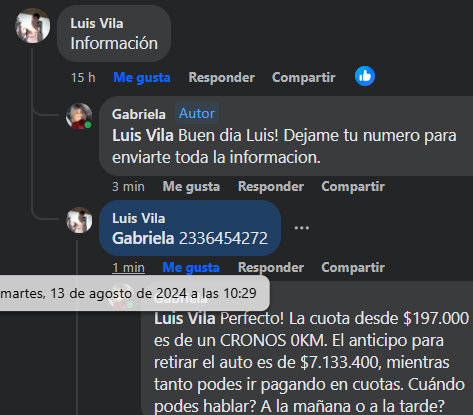Open Gabriela's avatar with green online dot
Image resolution: width=473 pixels, height=415 pixels.
click(x=79, y=116)
